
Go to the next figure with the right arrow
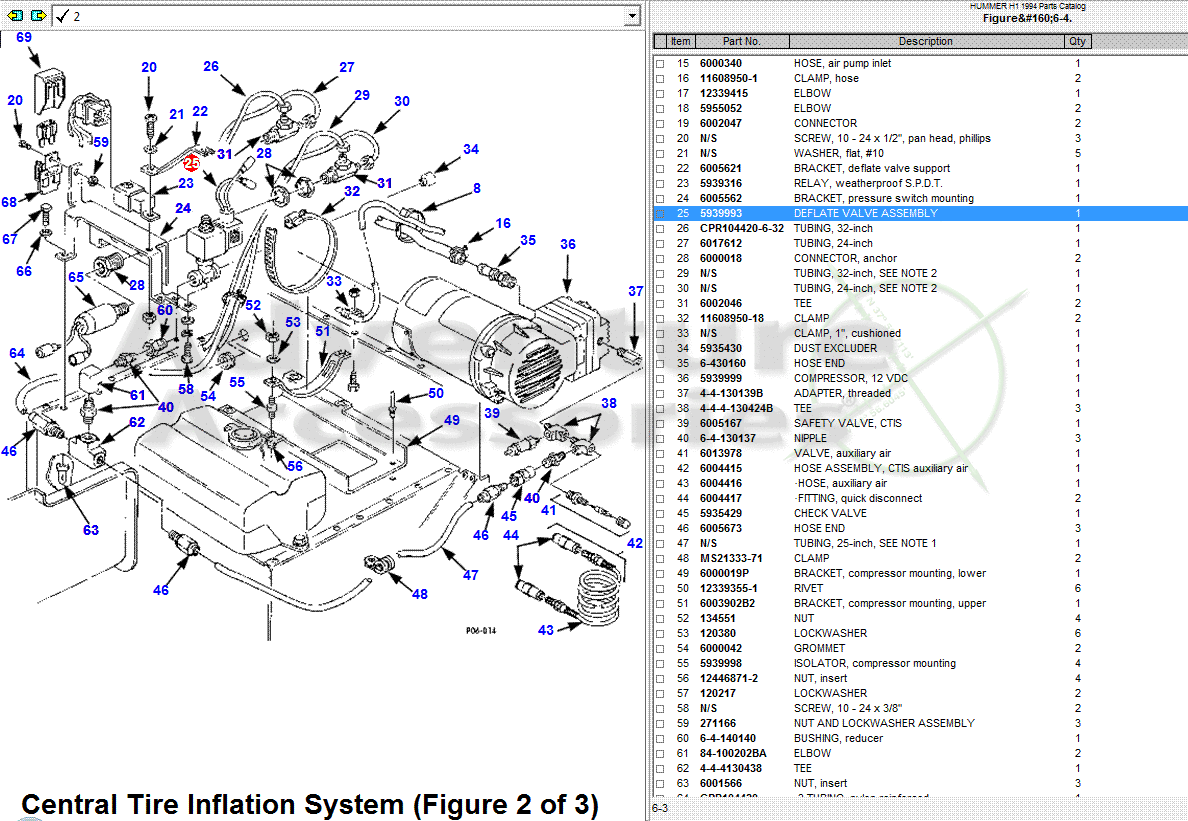(x=38, y=15)
